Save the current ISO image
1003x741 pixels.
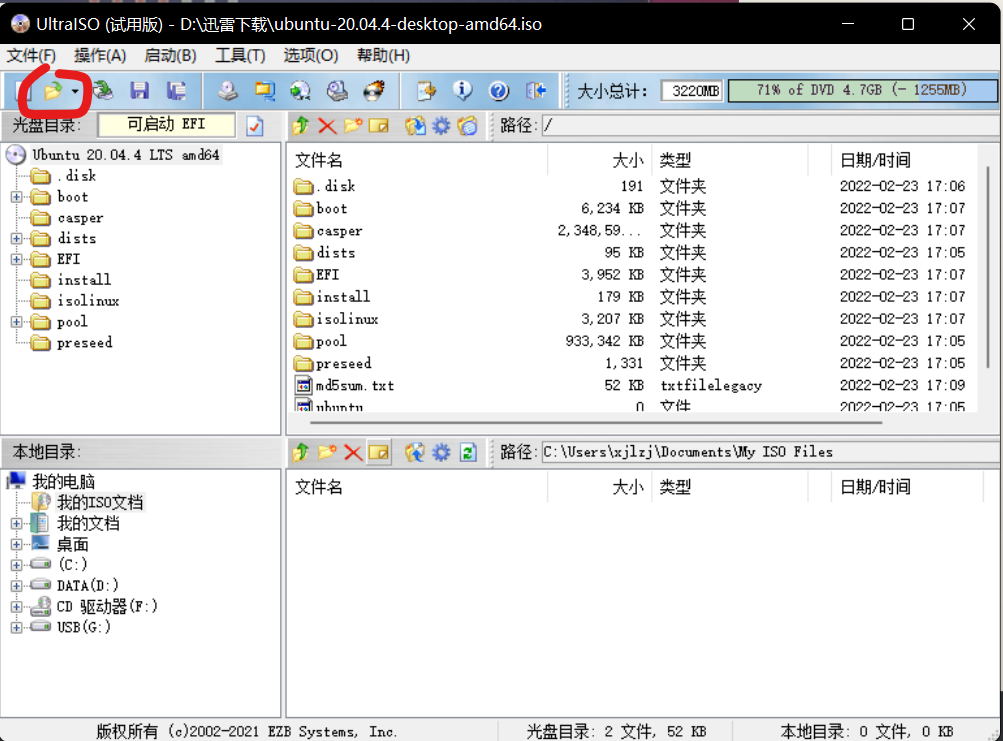click(139, 91)
